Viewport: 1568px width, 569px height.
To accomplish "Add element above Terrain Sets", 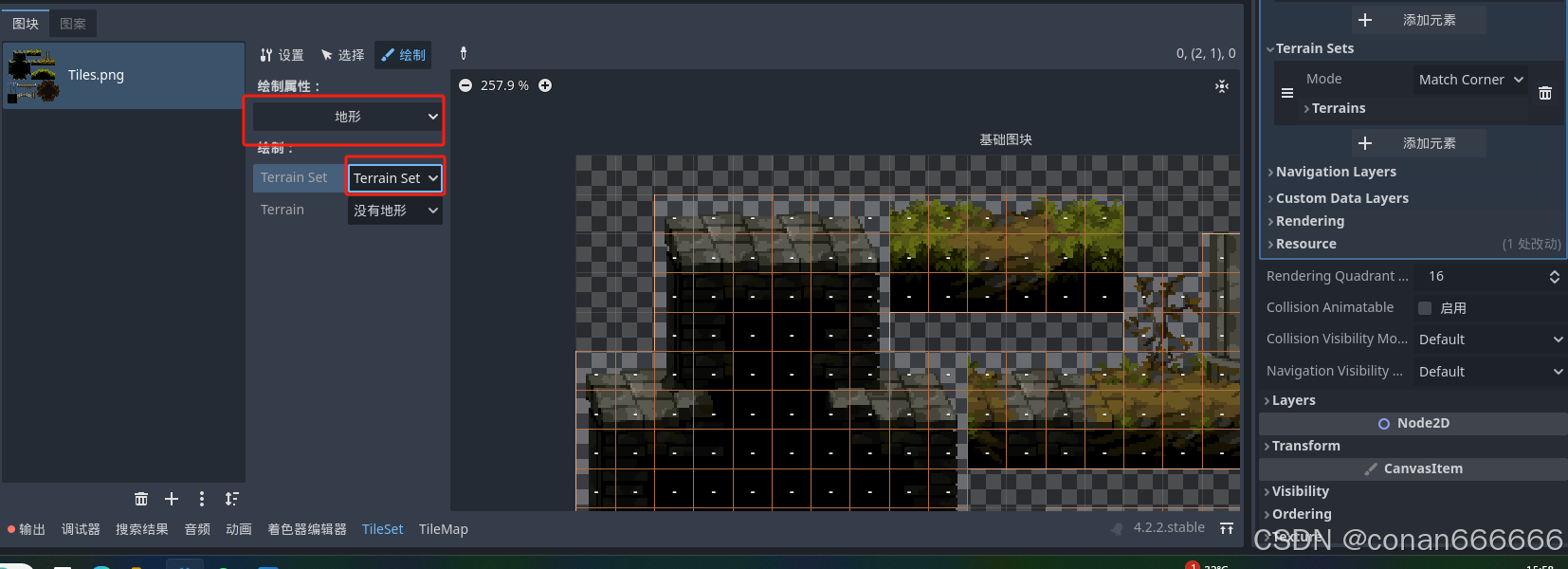I will click(1418, 20).
